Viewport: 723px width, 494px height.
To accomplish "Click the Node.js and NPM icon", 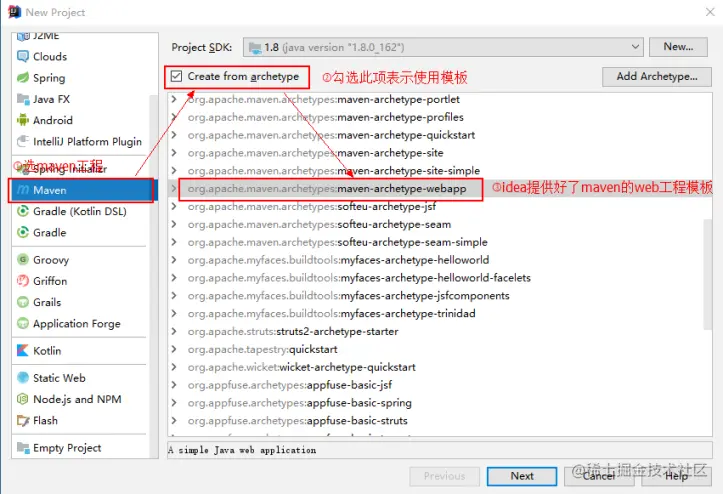I will tap(23, 399).
